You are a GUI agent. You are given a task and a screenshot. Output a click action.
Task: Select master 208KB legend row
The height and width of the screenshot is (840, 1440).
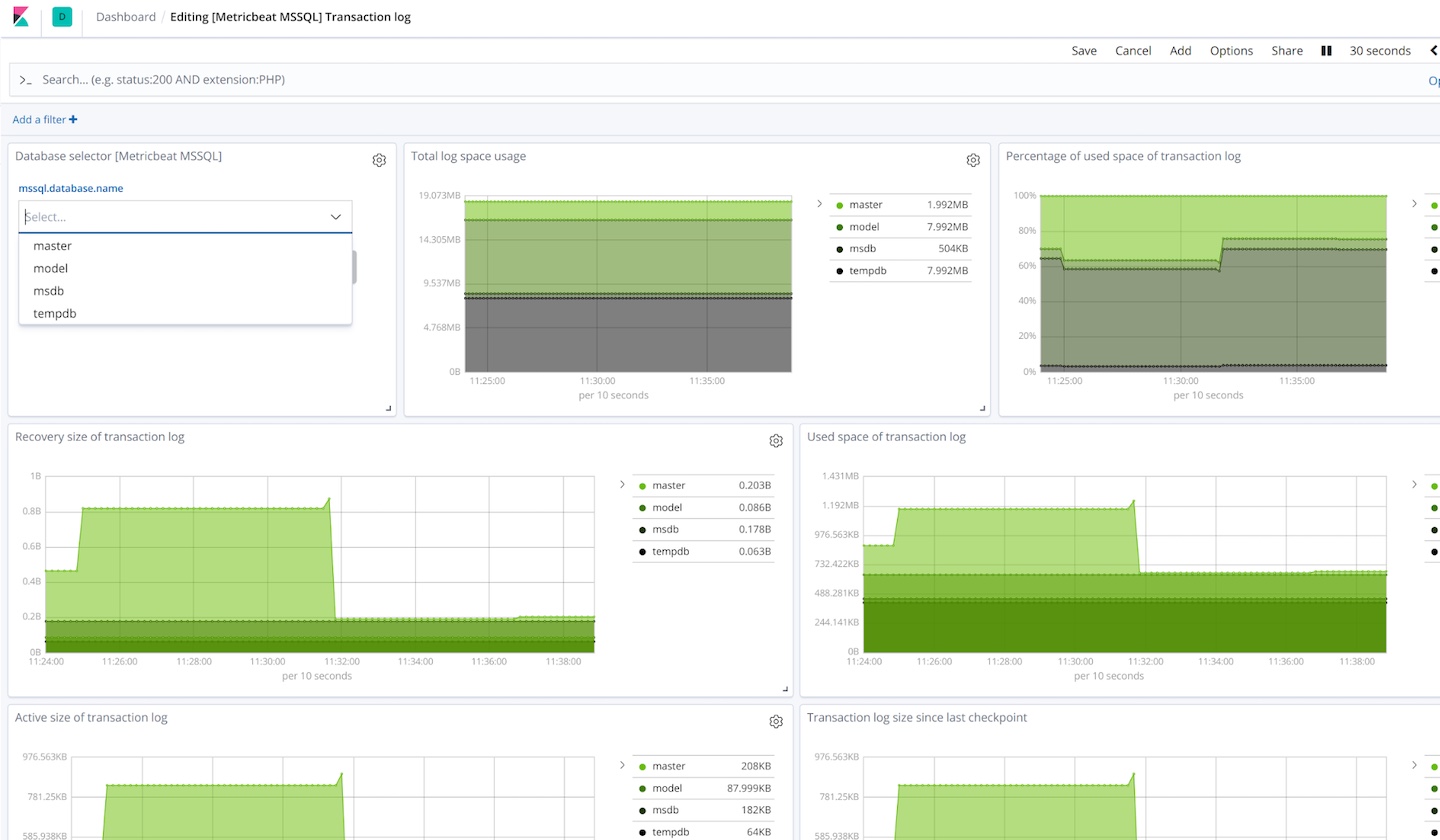(x=703, y=766)
